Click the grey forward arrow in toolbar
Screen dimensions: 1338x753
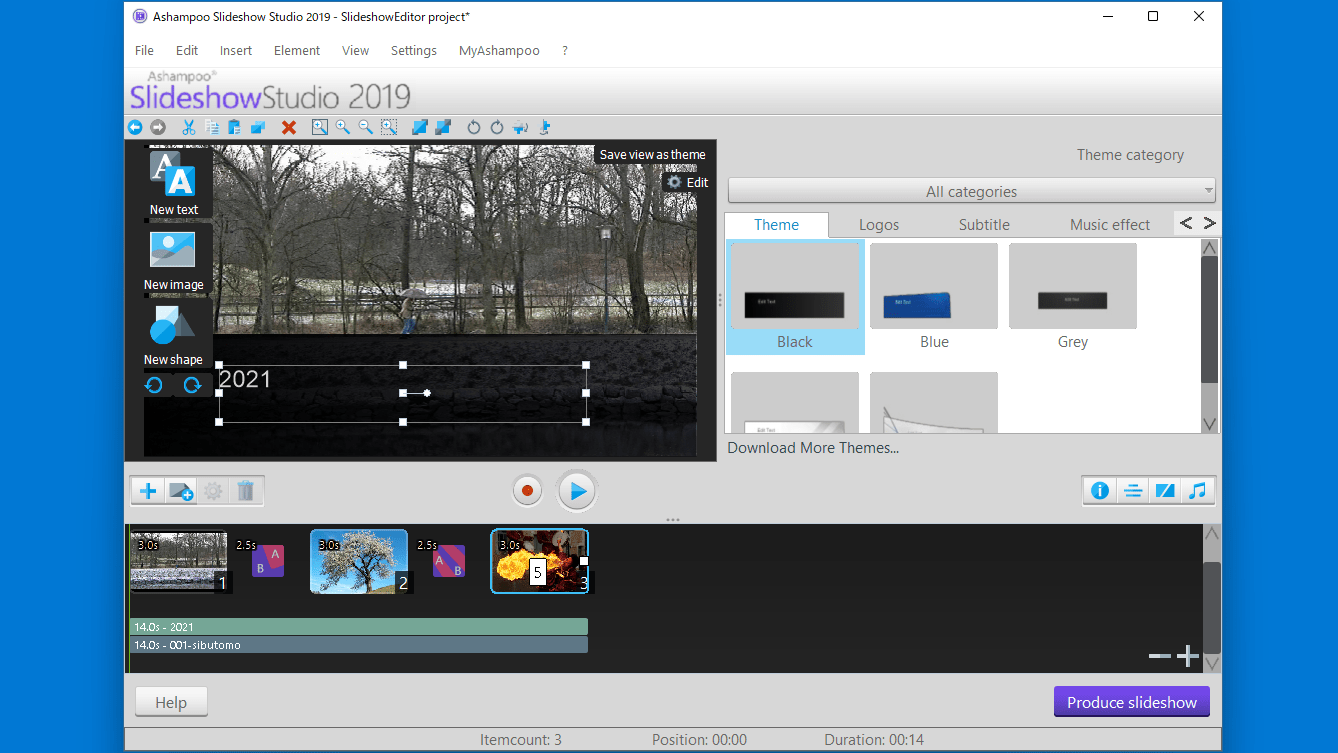158,127
